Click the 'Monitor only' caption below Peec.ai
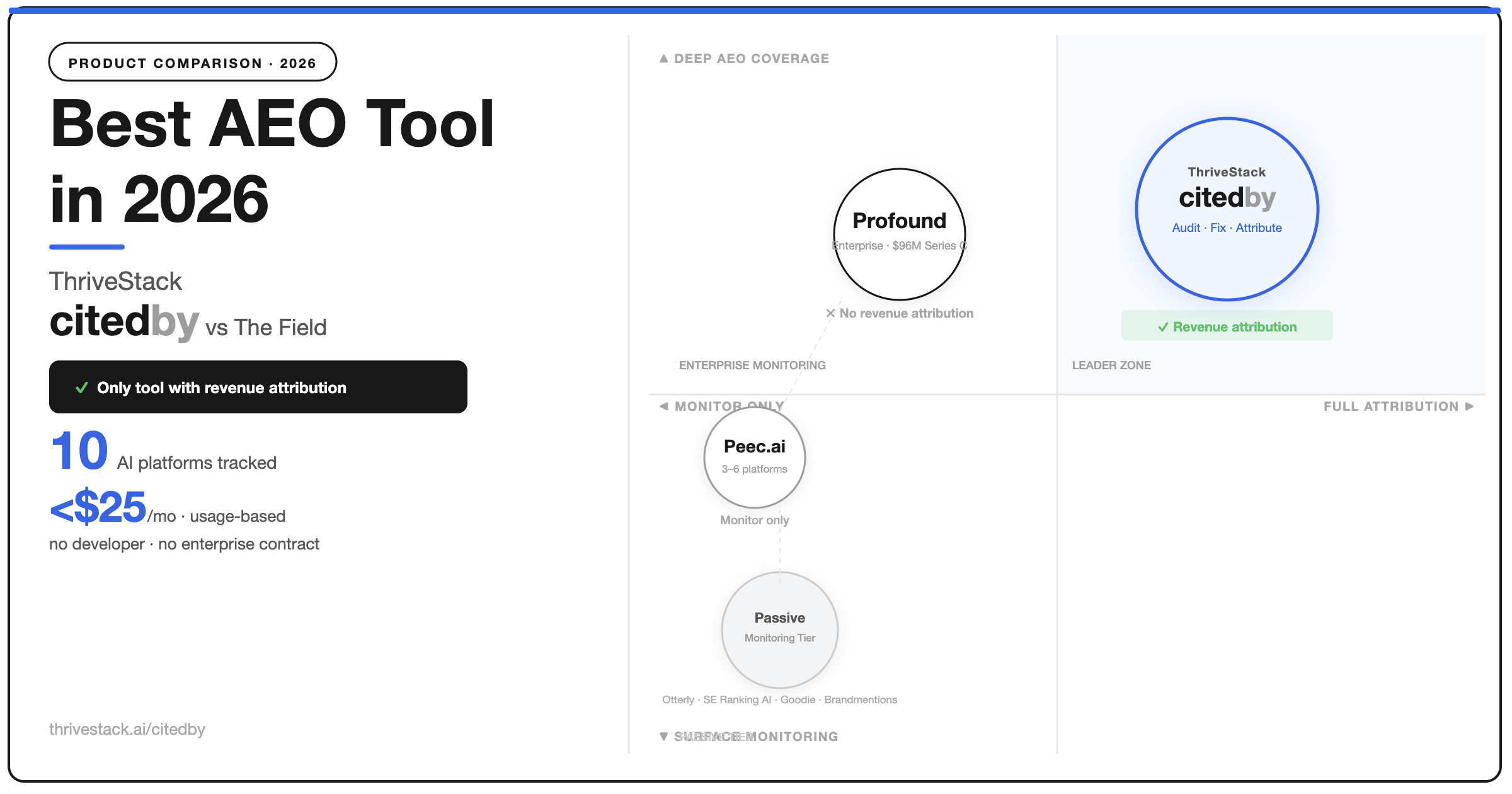 point(755,521)
